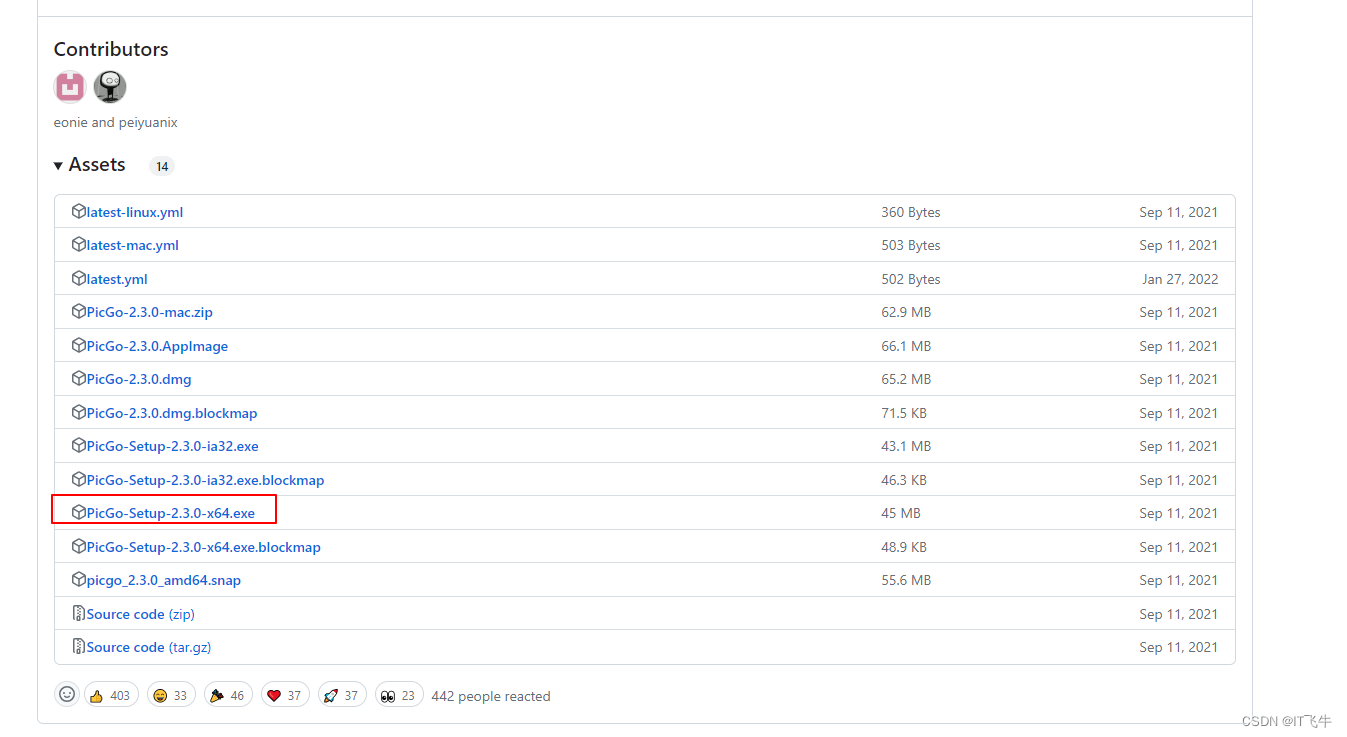Download Source code (zip)
The height and width of the screenshot is (737, 1347).
tap(140, 614)
